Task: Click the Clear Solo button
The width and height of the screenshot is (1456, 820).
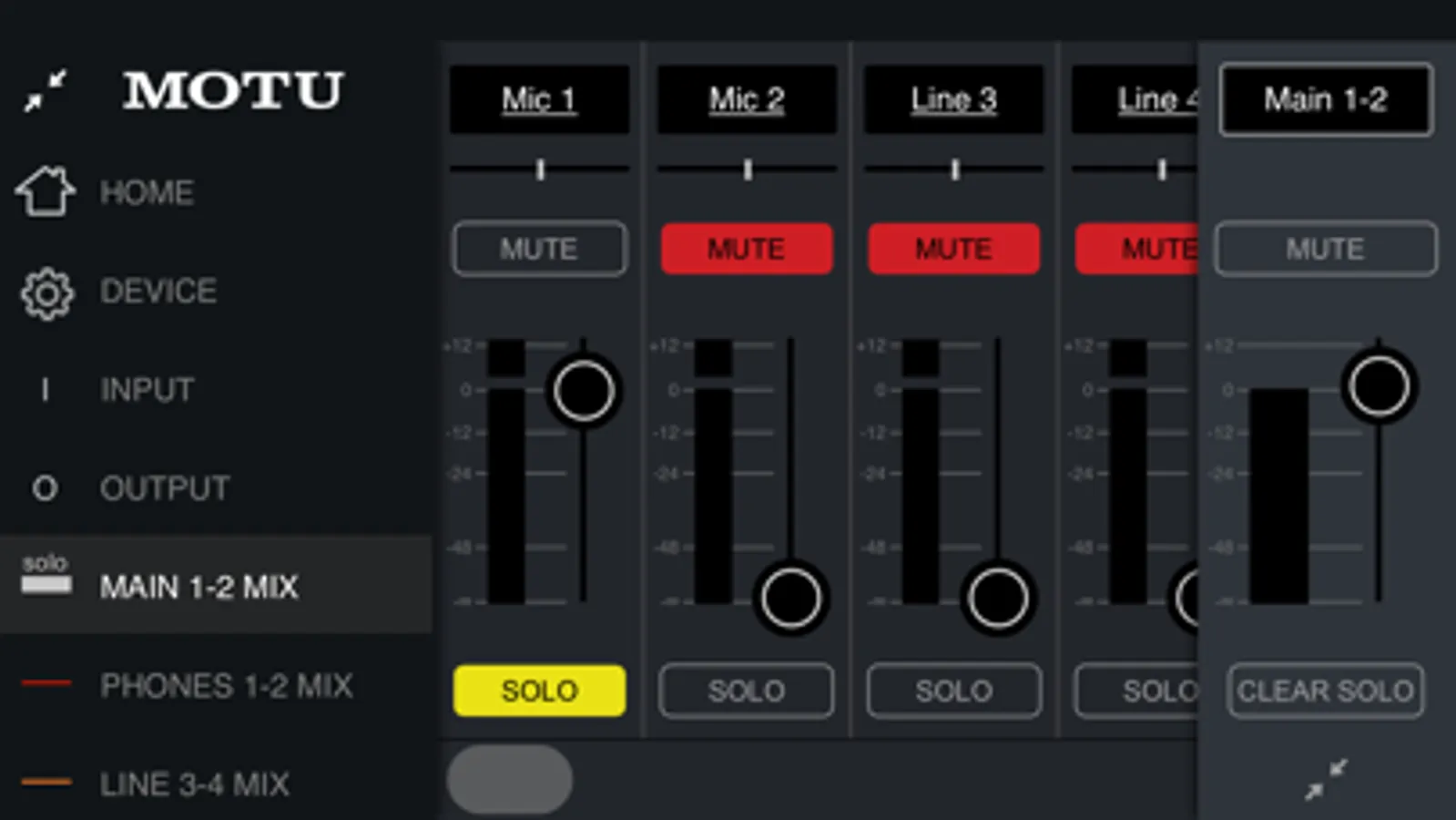Action: pyautogui.click(x=1326, y=691)
